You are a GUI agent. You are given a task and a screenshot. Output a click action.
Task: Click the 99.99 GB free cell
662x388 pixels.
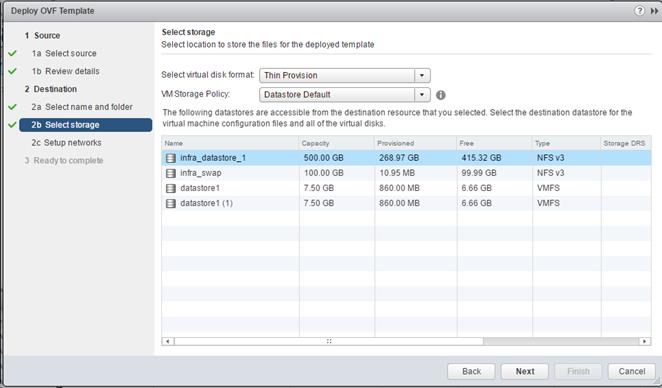pos(479,173)
